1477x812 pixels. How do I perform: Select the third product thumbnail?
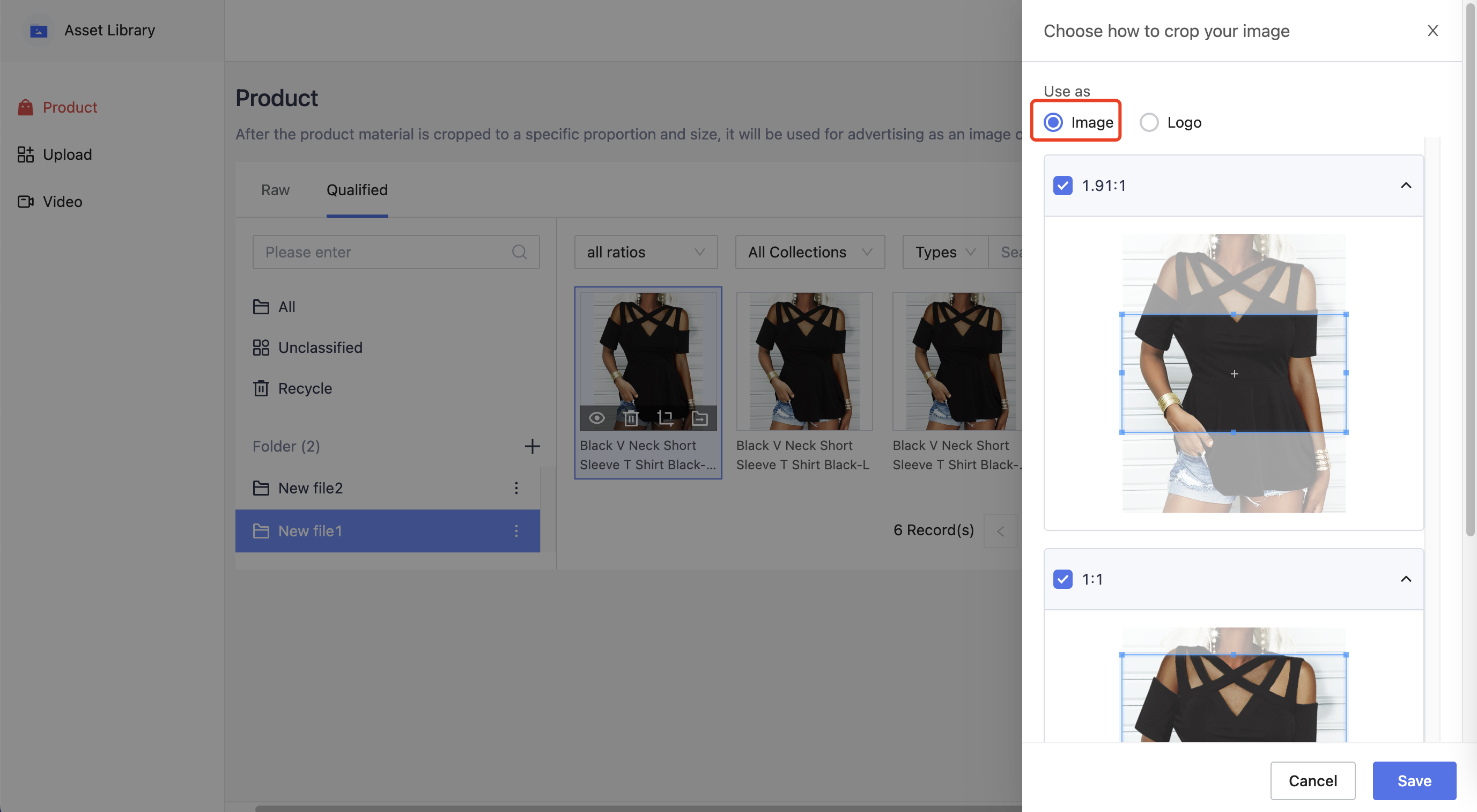pyautogui.click(x=957, y=361)
